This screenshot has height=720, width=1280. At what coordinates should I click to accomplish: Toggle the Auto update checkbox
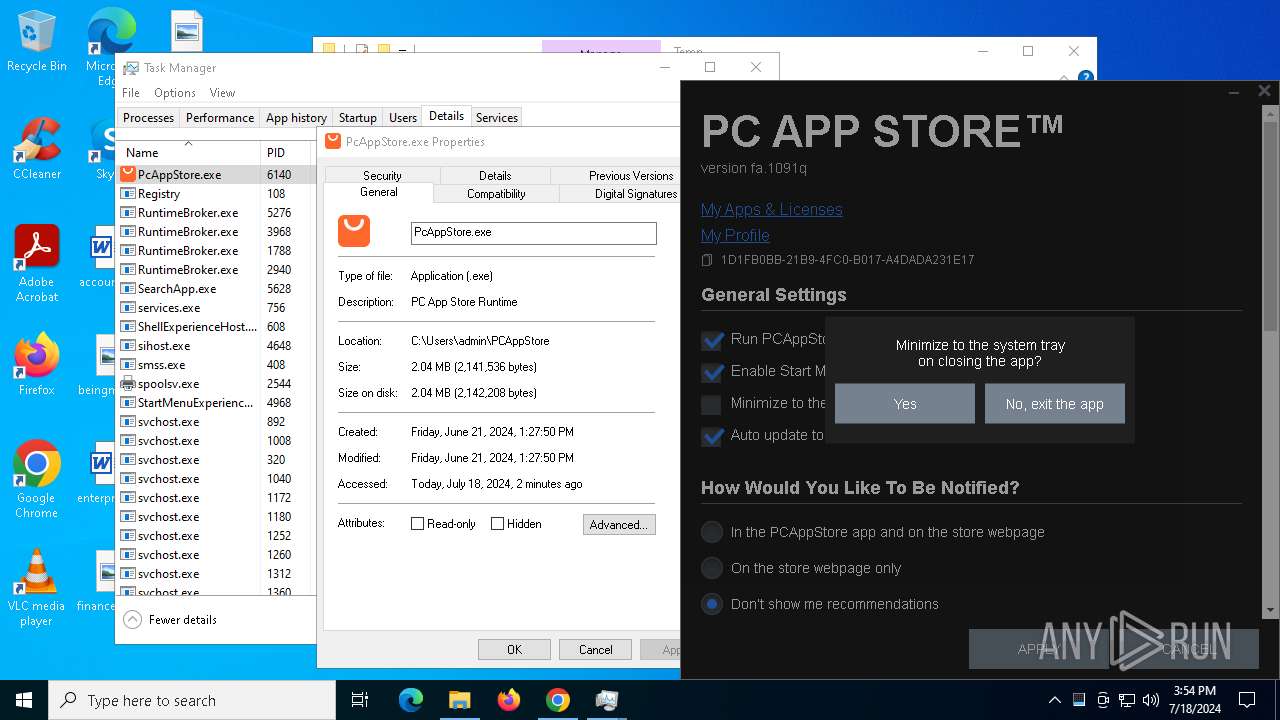coord(712,436)
